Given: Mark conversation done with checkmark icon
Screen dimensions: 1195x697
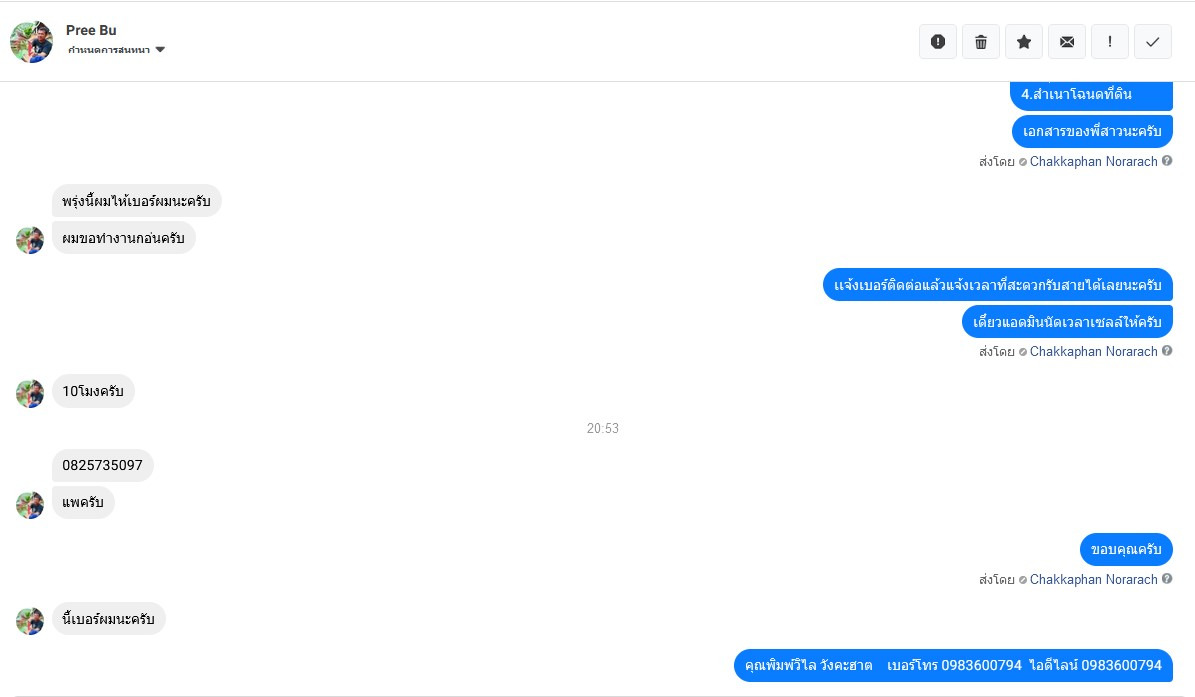Looking at the screenshot, I should point(1153,42).
